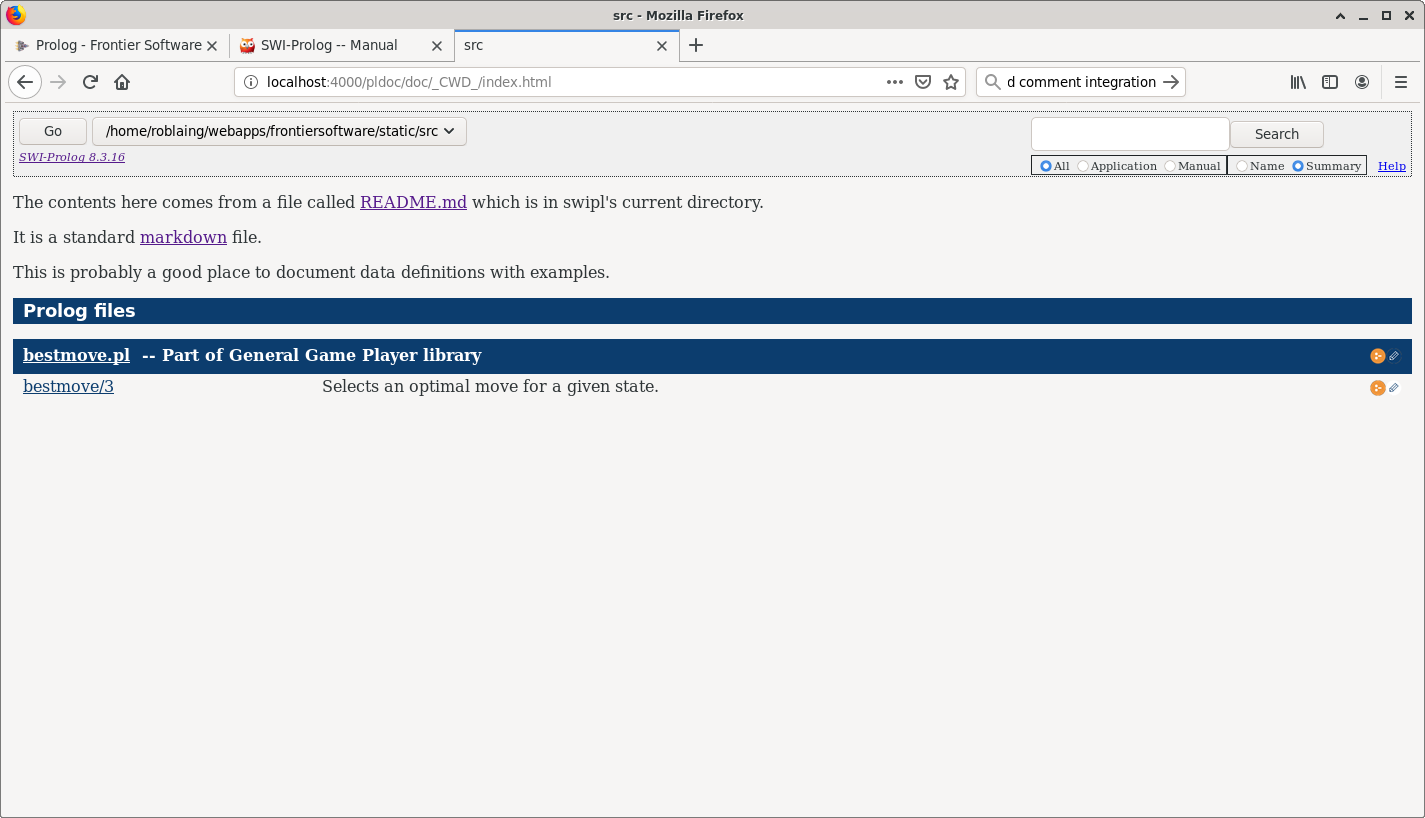Close the src tab
Viewport: 1425px width, 818px height.
click(662, 45)
